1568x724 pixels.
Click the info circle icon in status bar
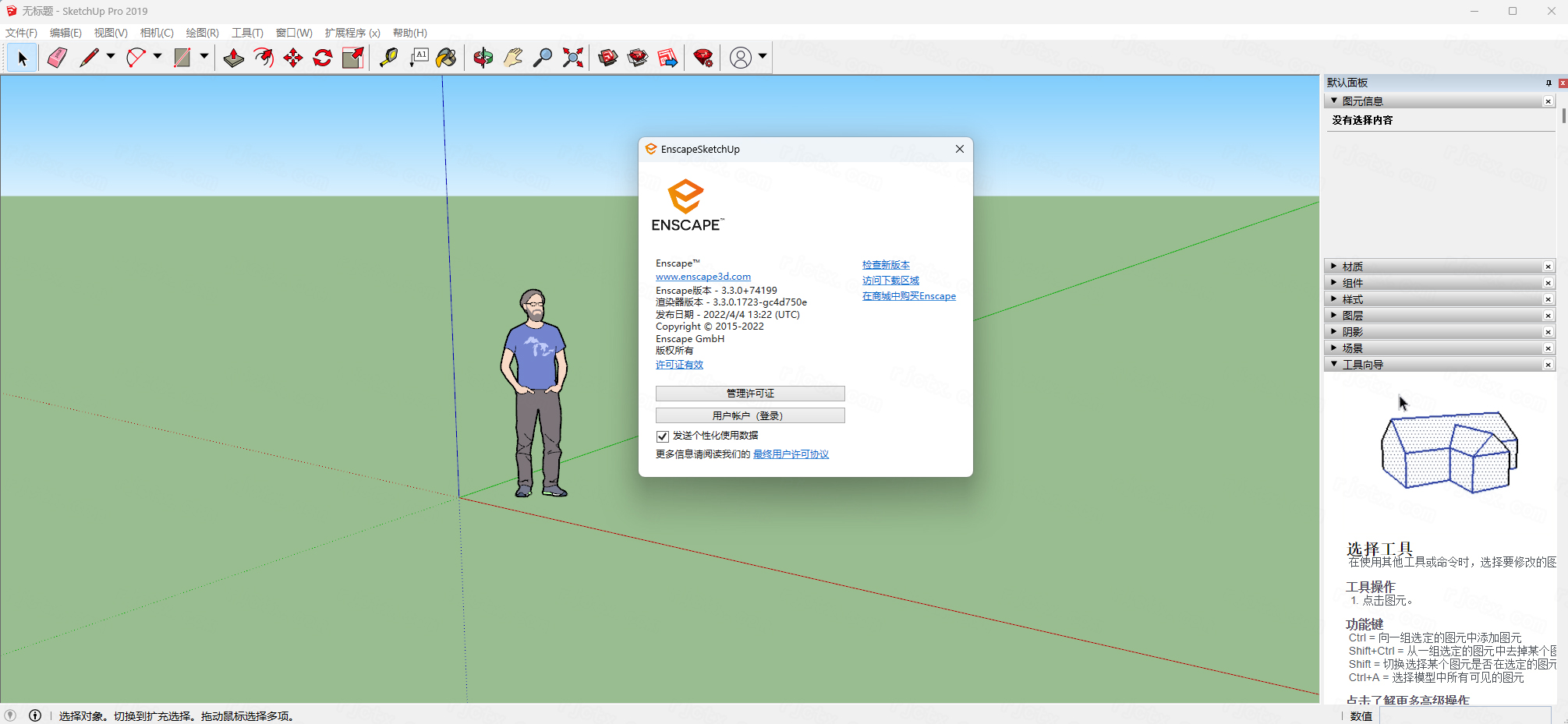click(x=35, y=715)
